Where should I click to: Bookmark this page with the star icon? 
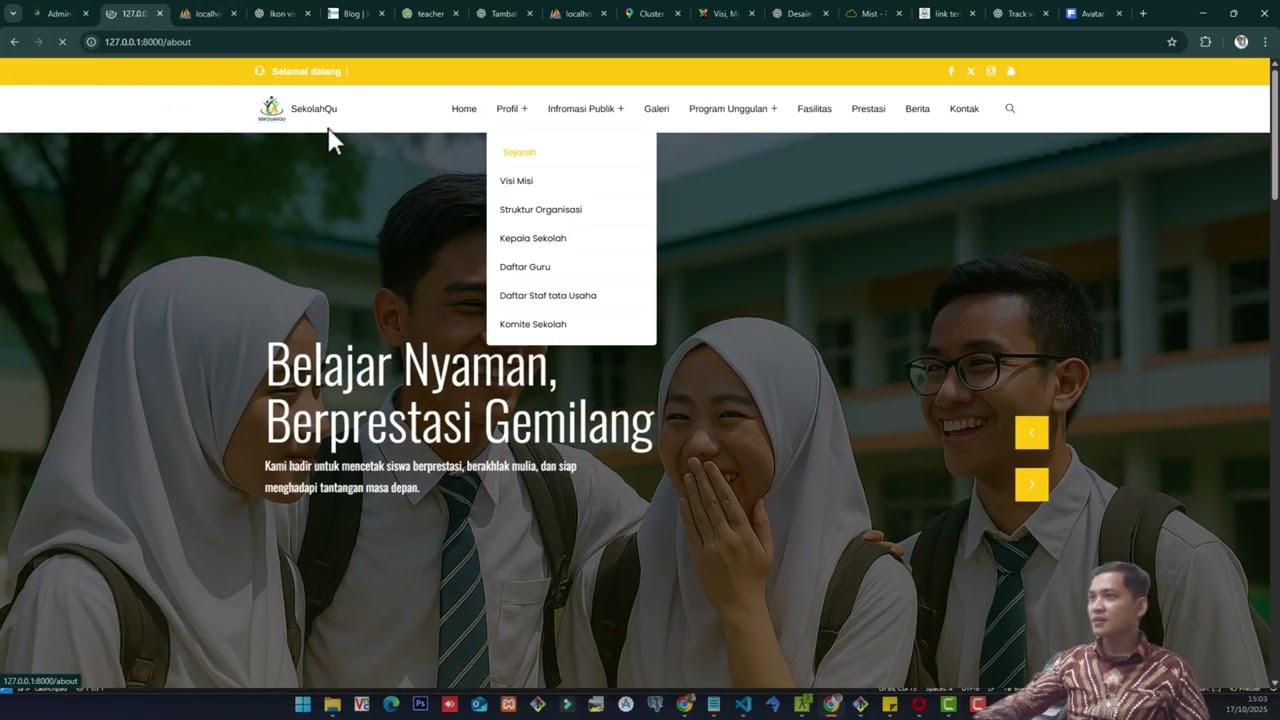point(1172,42)
